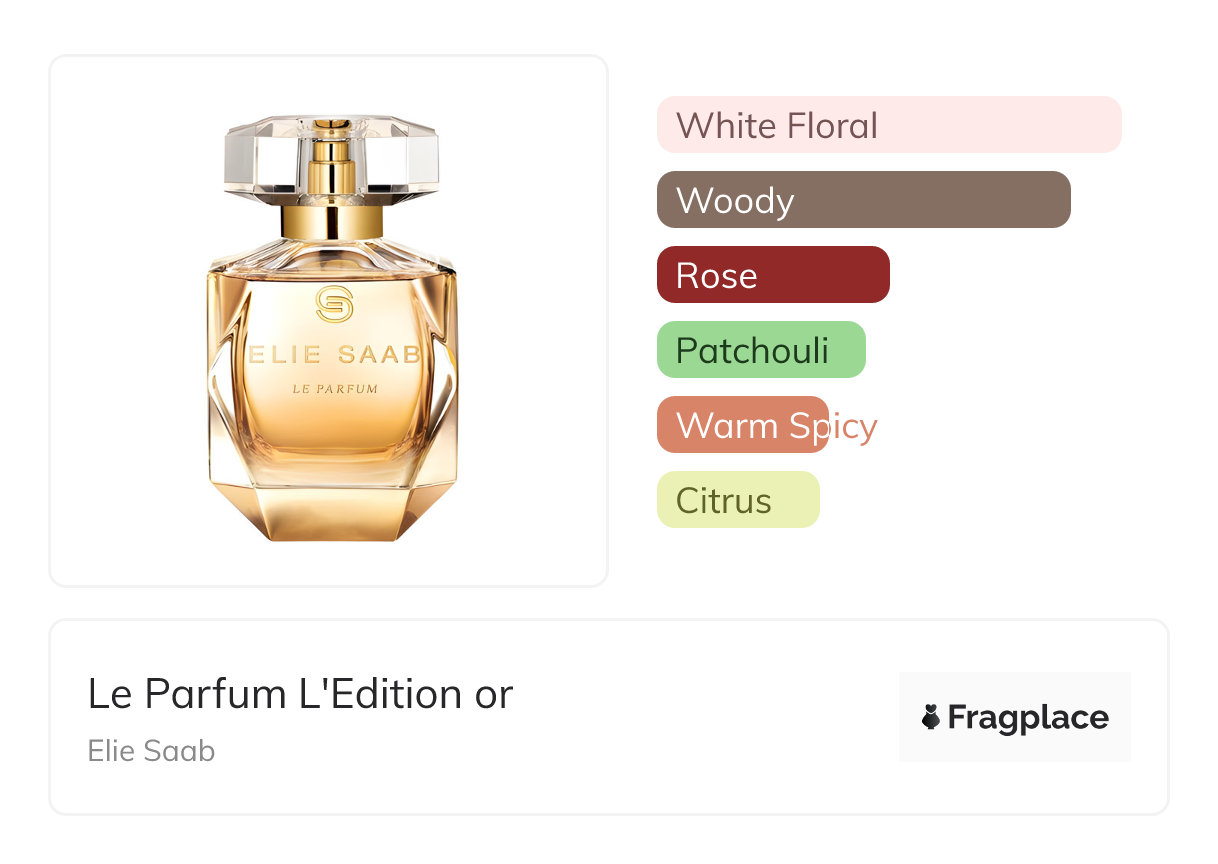Click the Fragplace wordmark text
This screenshot has width=1218, height=864.
pyautogui.click(x=1028, y=717)
